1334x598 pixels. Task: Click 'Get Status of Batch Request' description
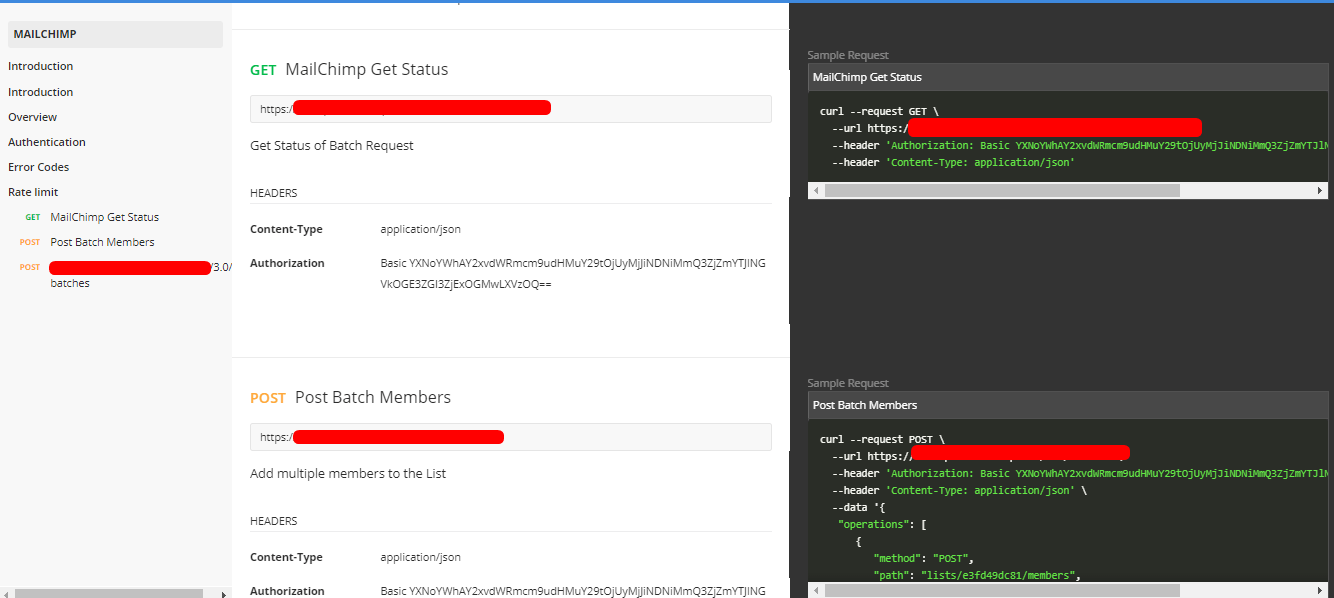click(332, 146)
